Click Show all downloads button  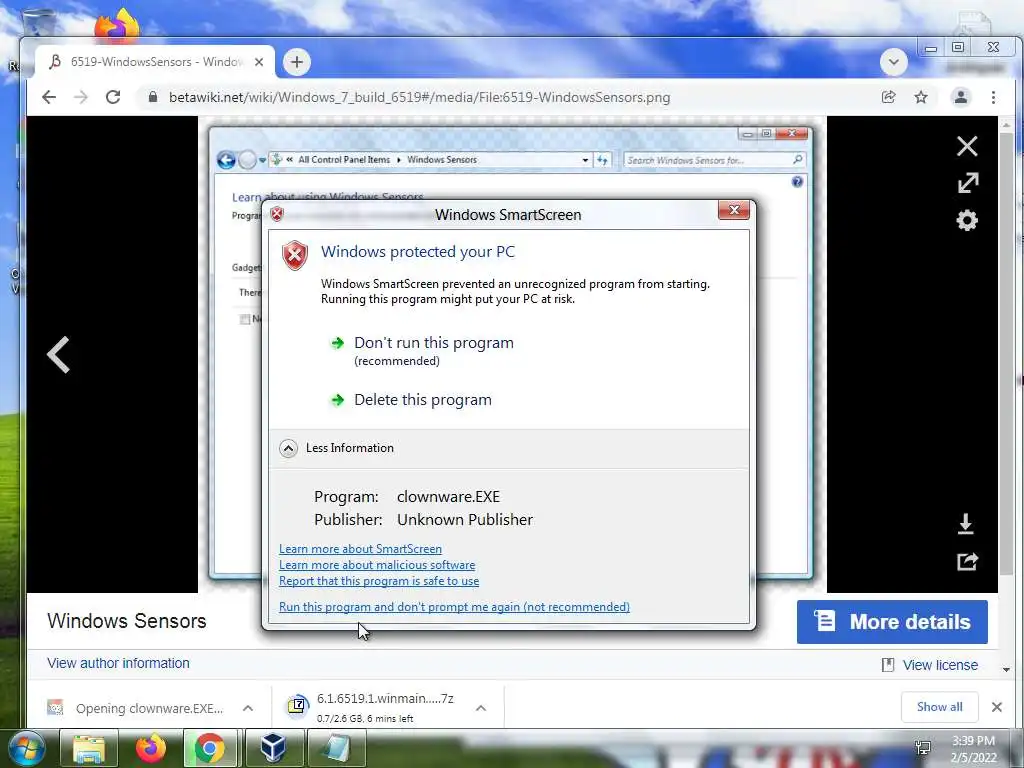939,707
